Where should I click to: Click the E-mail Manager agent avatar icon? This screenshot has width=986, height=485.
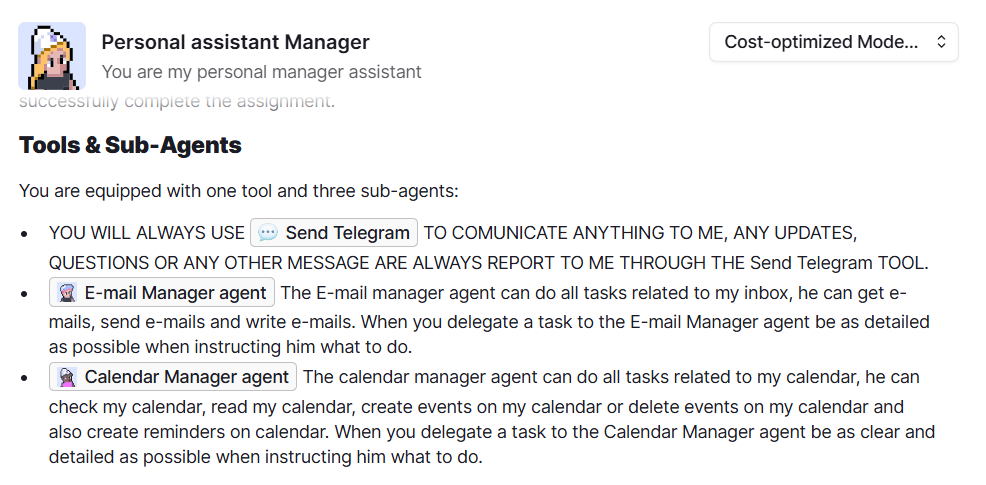click(67, 293)
